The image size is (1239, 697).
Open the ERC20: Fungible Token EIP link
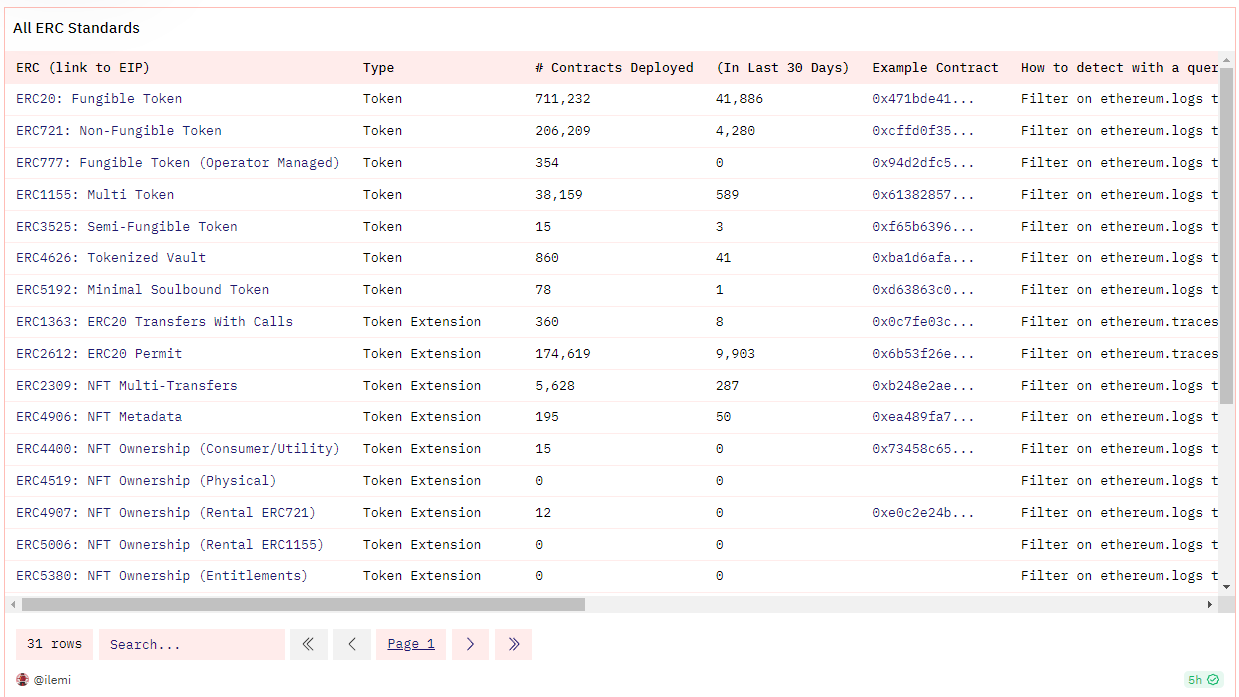coord(97,98)
